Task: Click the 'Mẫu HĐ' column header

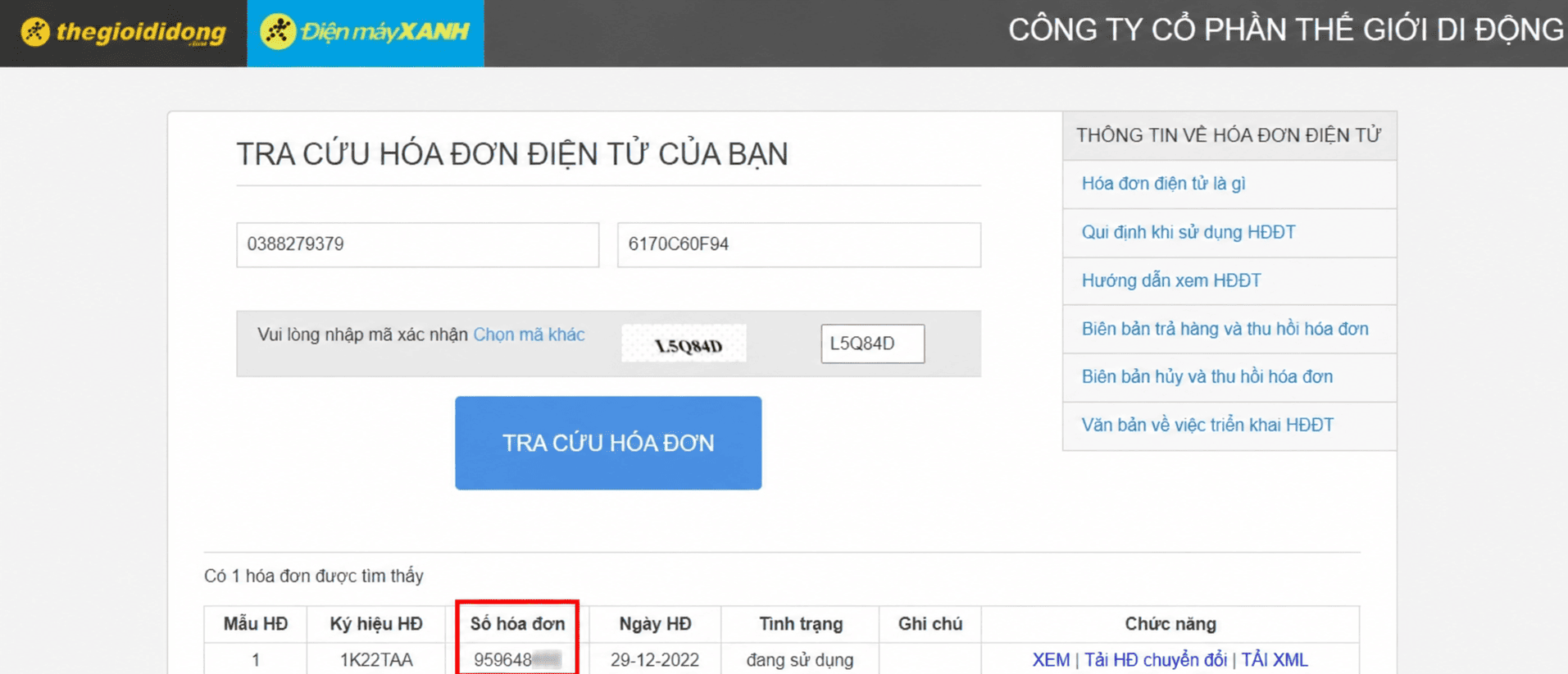Action: click(256, 624)
